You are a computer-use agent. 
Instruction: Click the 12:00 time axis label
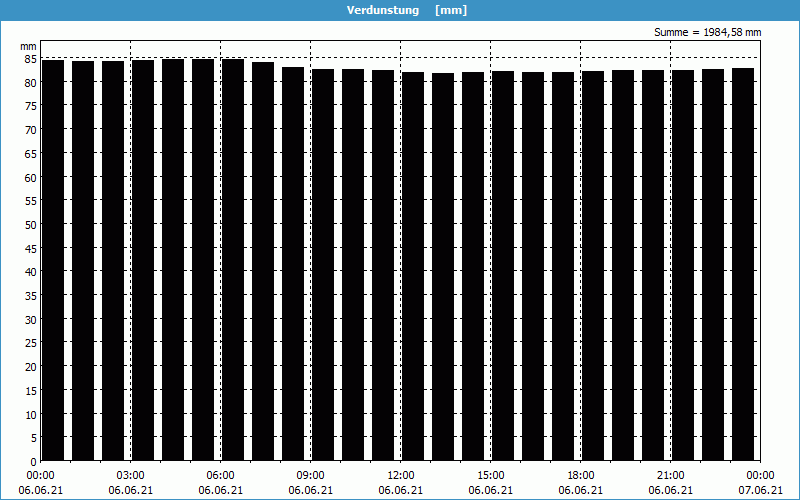click(x=401, y=476)
